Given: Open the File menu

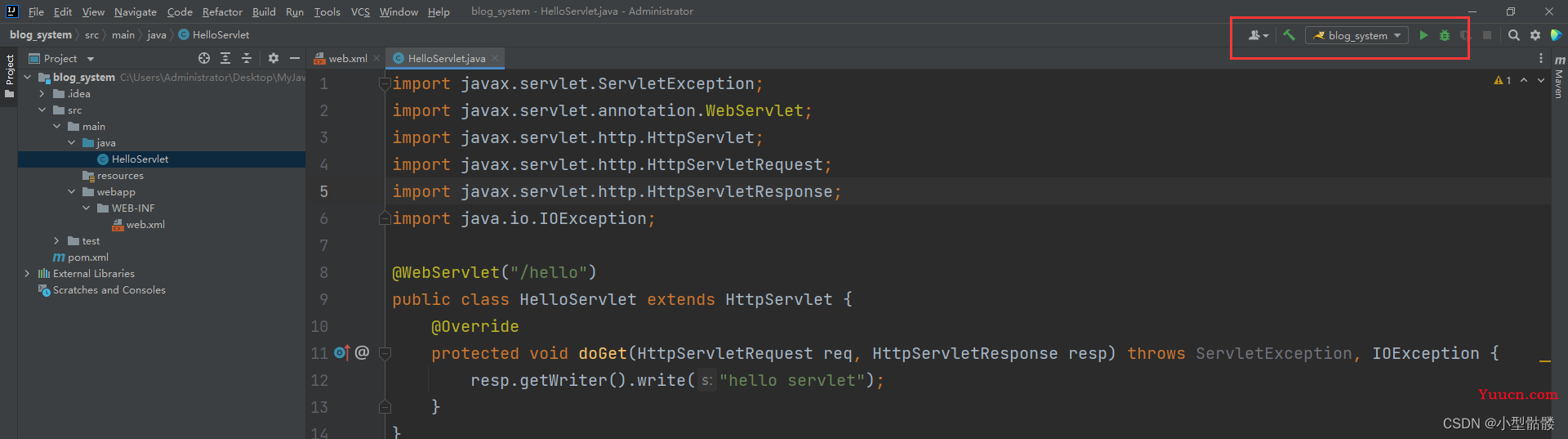Looking at the screenshot, I should coord(36,11).
